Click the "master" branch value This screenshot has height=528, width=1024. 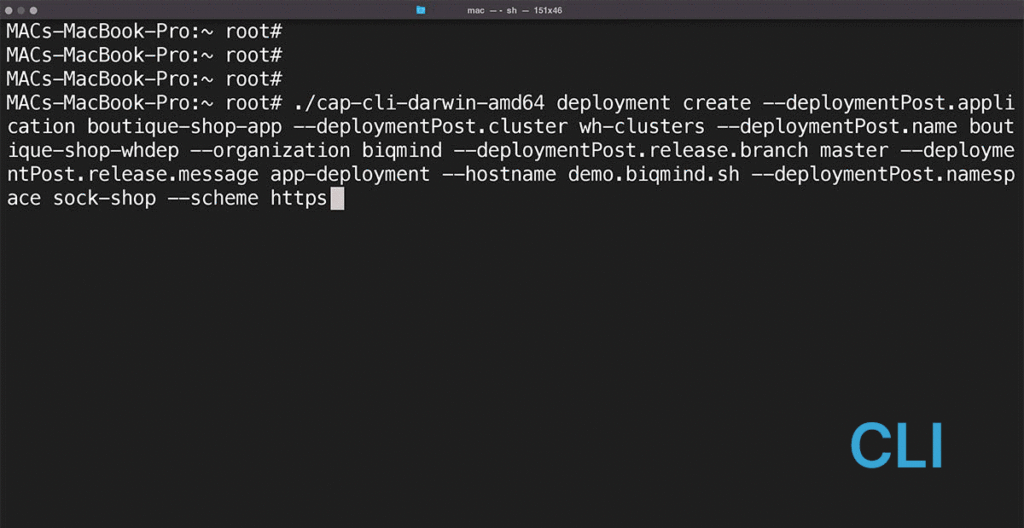854,151
